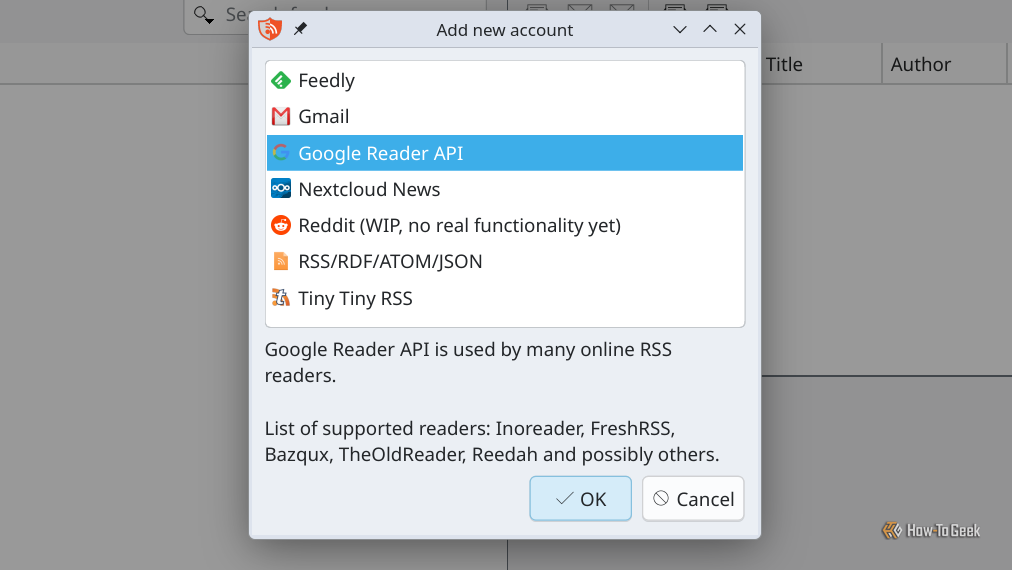This screenshot has height=570, width=1012.
Task: Minimize the Add new account dialog
Action: 680,30
